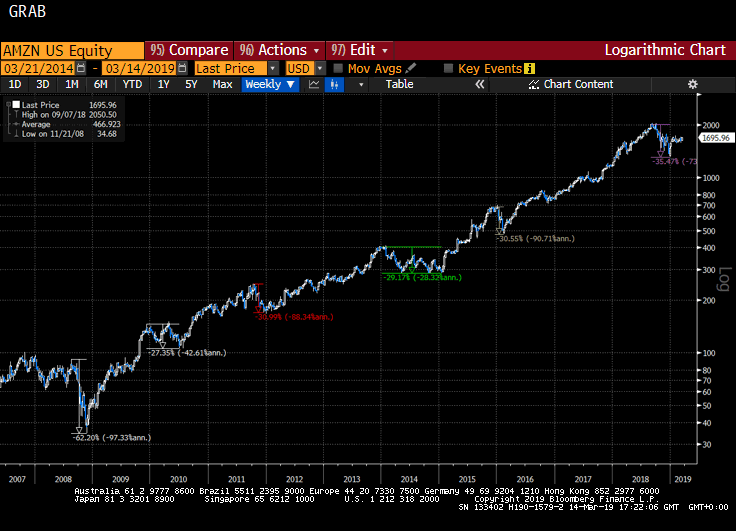736x531 pixels.
Task: Open the USD currency dropdown
Action: click(x=320, y=69)
